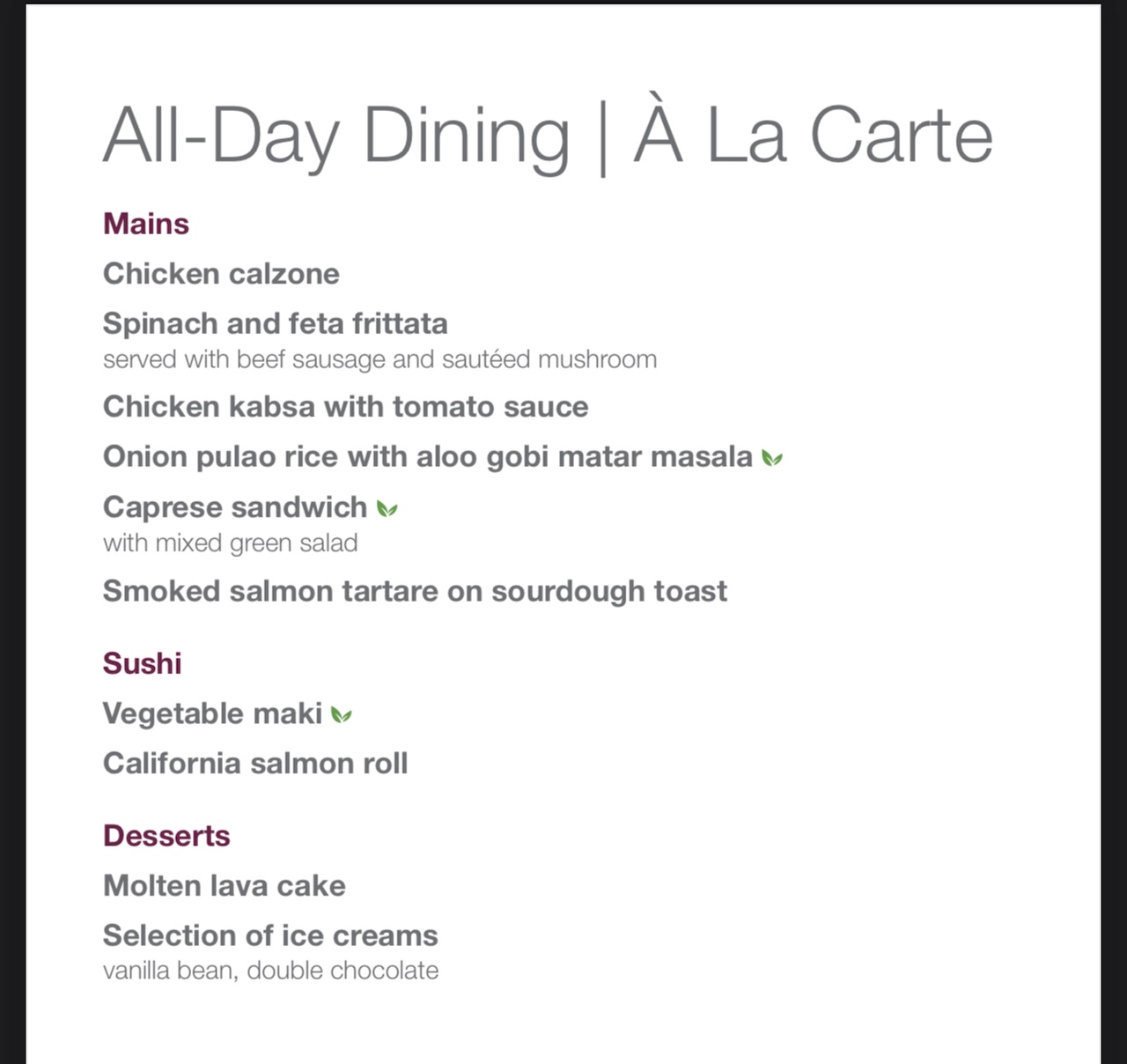Choose the California salmon roll
The width and height of the screenshot is (1127, 1064).
255,763
